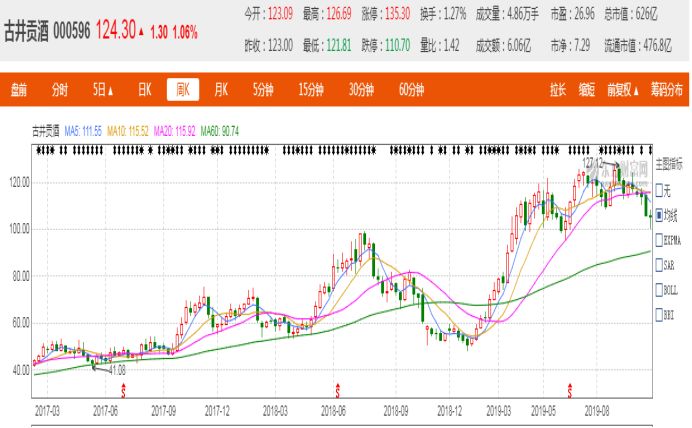
Task: Click the 60.00 price axis label
Action: [x=20, y=323]
